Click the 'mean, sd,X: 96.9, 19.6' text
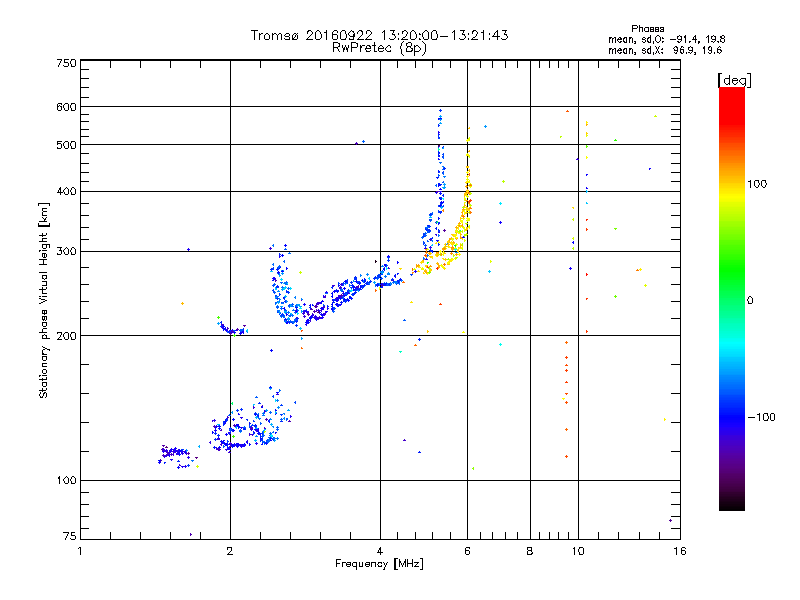 (665, 50)
